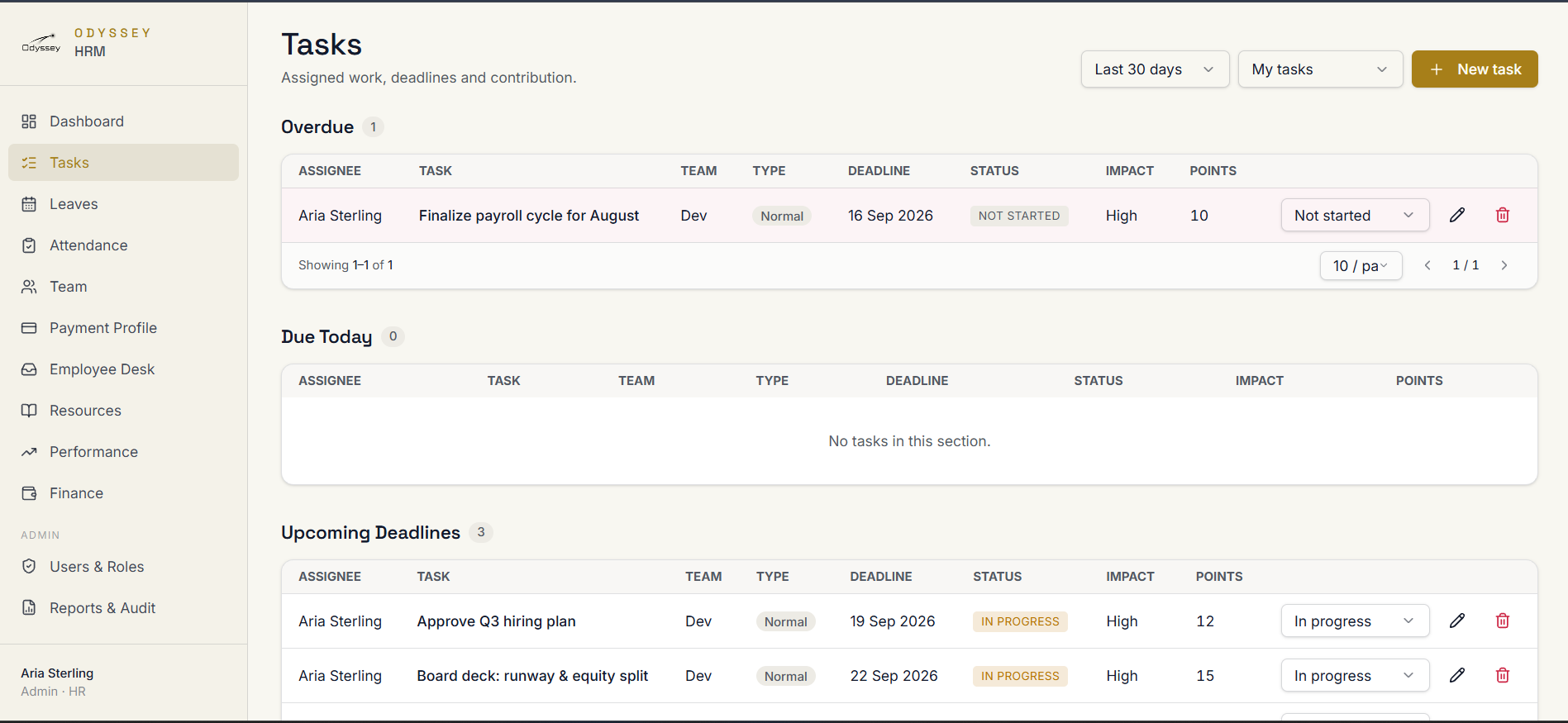Image resolution: width=1568 pixels, height=723 pixels.
Task: Open status dropdown for Board deck task
Action: 1355,675
